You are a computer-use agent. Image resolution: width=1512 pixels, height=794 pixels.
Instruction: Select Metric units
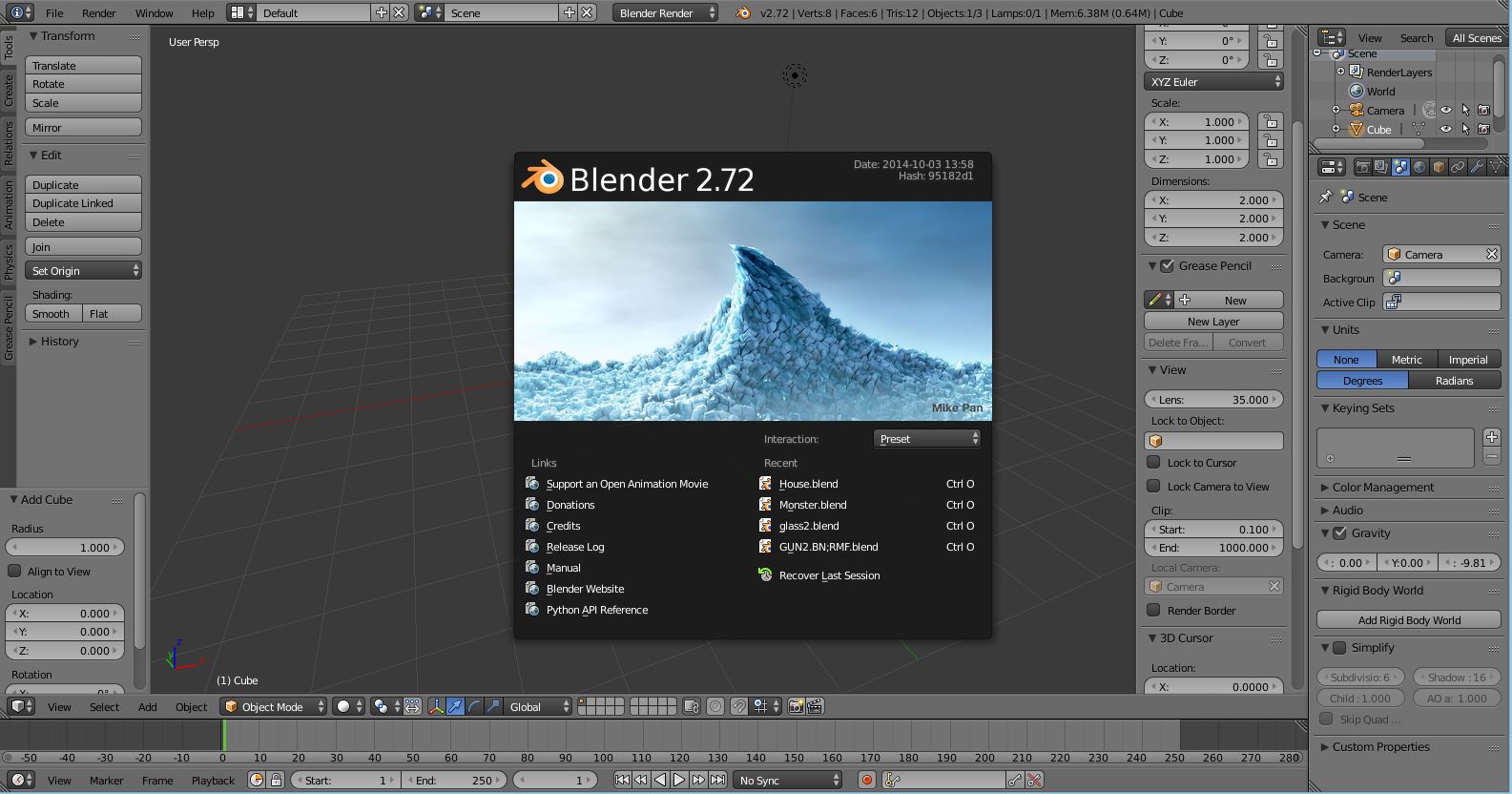pos(1407,359)
